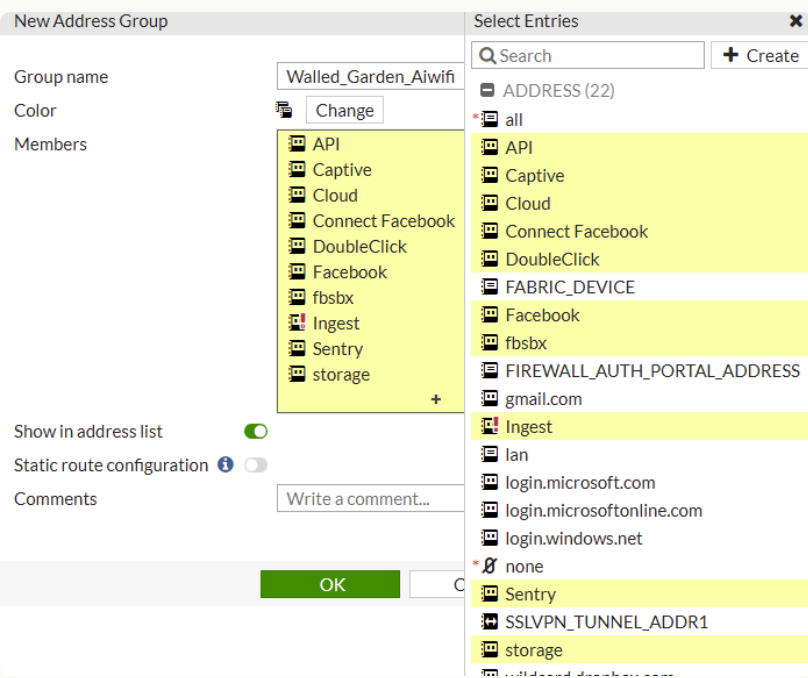808x678 pixels.
Task: Enable Static route configuration toggle
Action: (x=256, y=465)
